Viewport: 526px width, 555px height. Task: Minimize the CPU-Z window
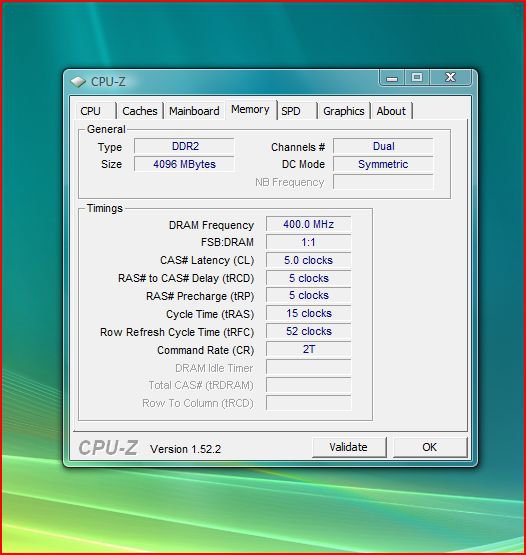(392, 78)
